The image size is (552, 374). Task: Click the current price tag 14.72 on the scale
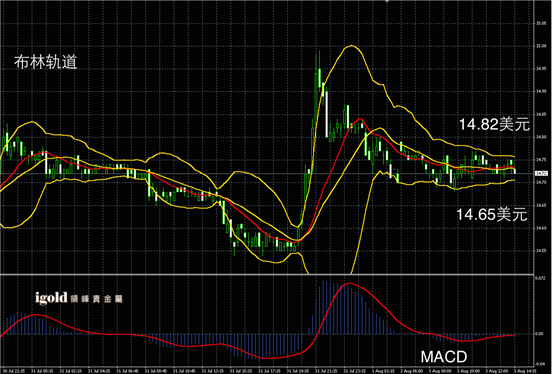coord(541,173)
